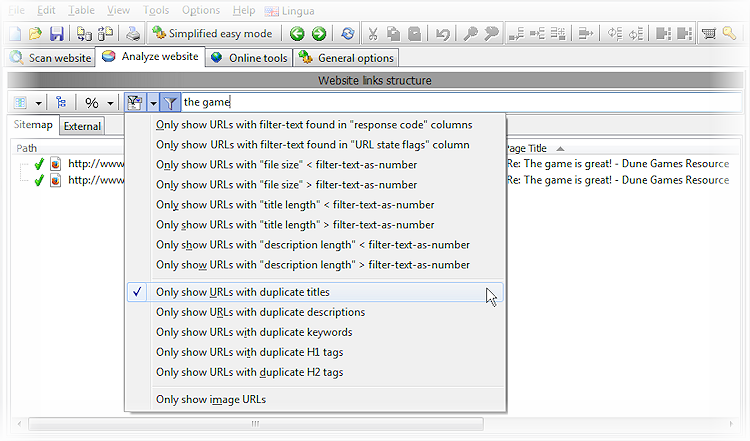
Task: Select "file size" > filter-text-as-number option
Action: (x=314, y=185)
